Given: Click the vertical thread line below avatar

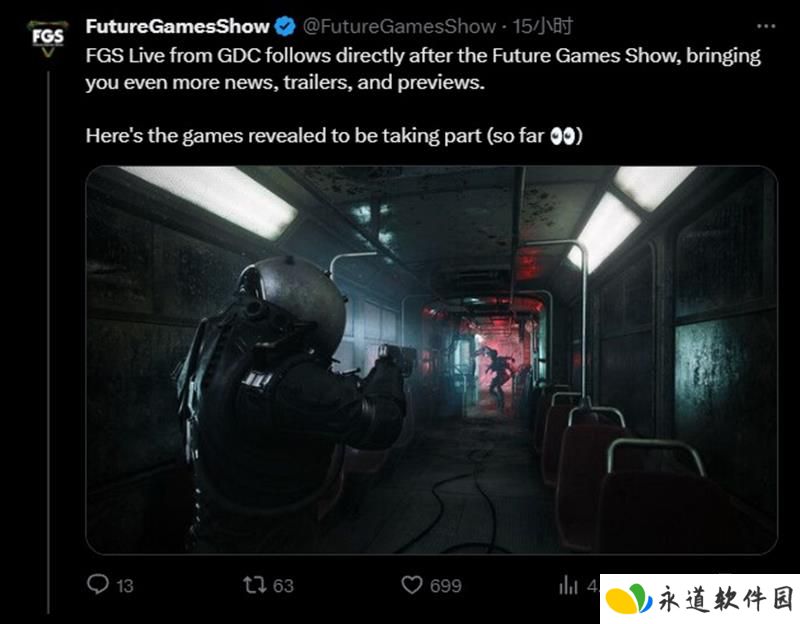Looking at the screenshot, I should point(48,342).
